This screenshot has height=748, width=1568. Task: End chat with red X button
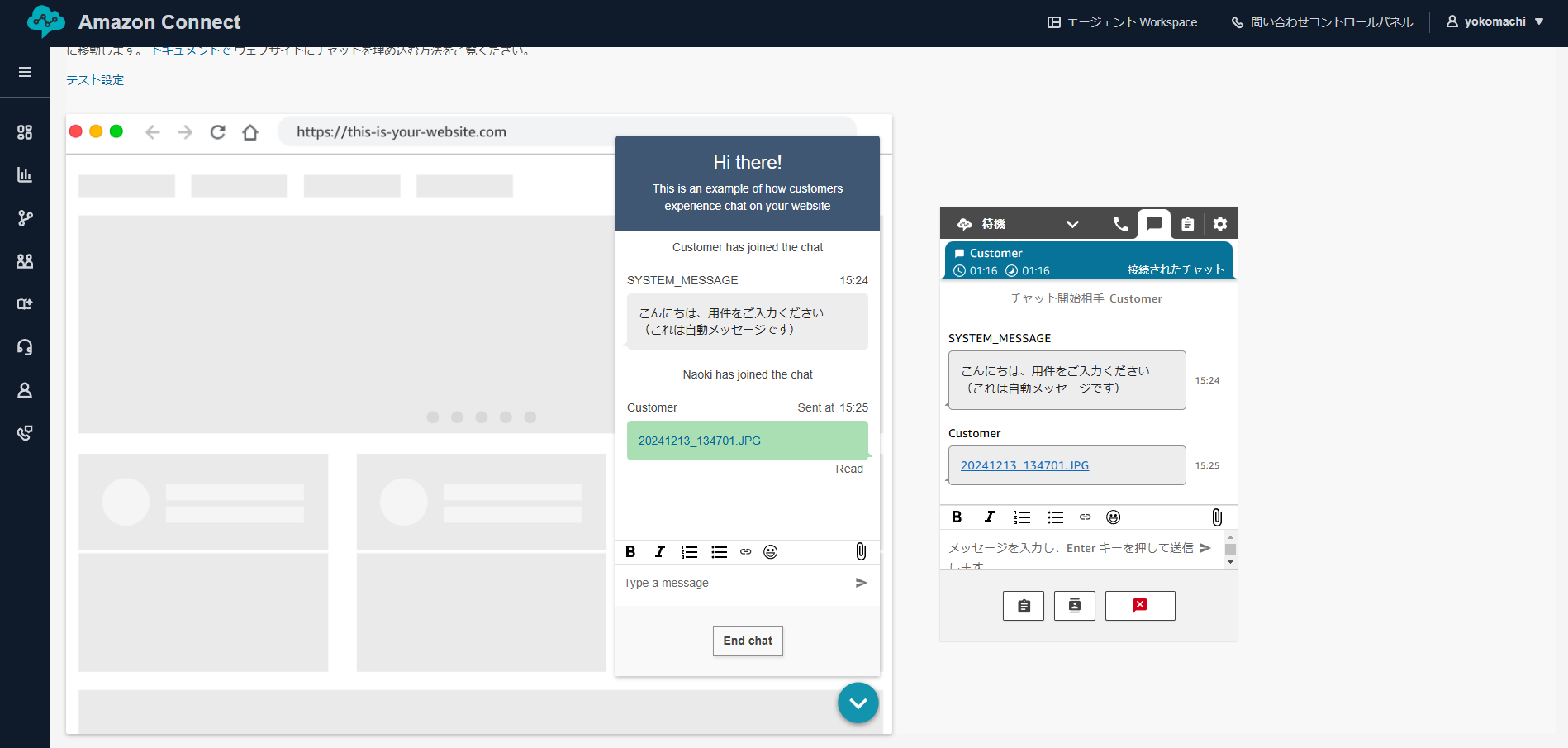(1140, 606)
